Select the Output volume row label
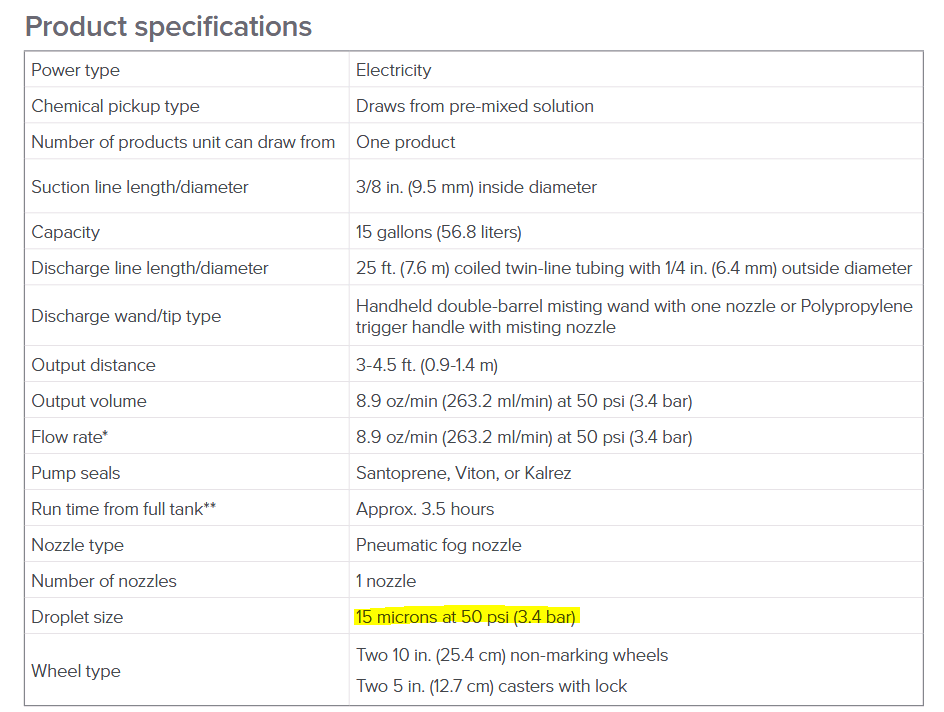Viewport: 944px width, 712px height. point(88,401)
